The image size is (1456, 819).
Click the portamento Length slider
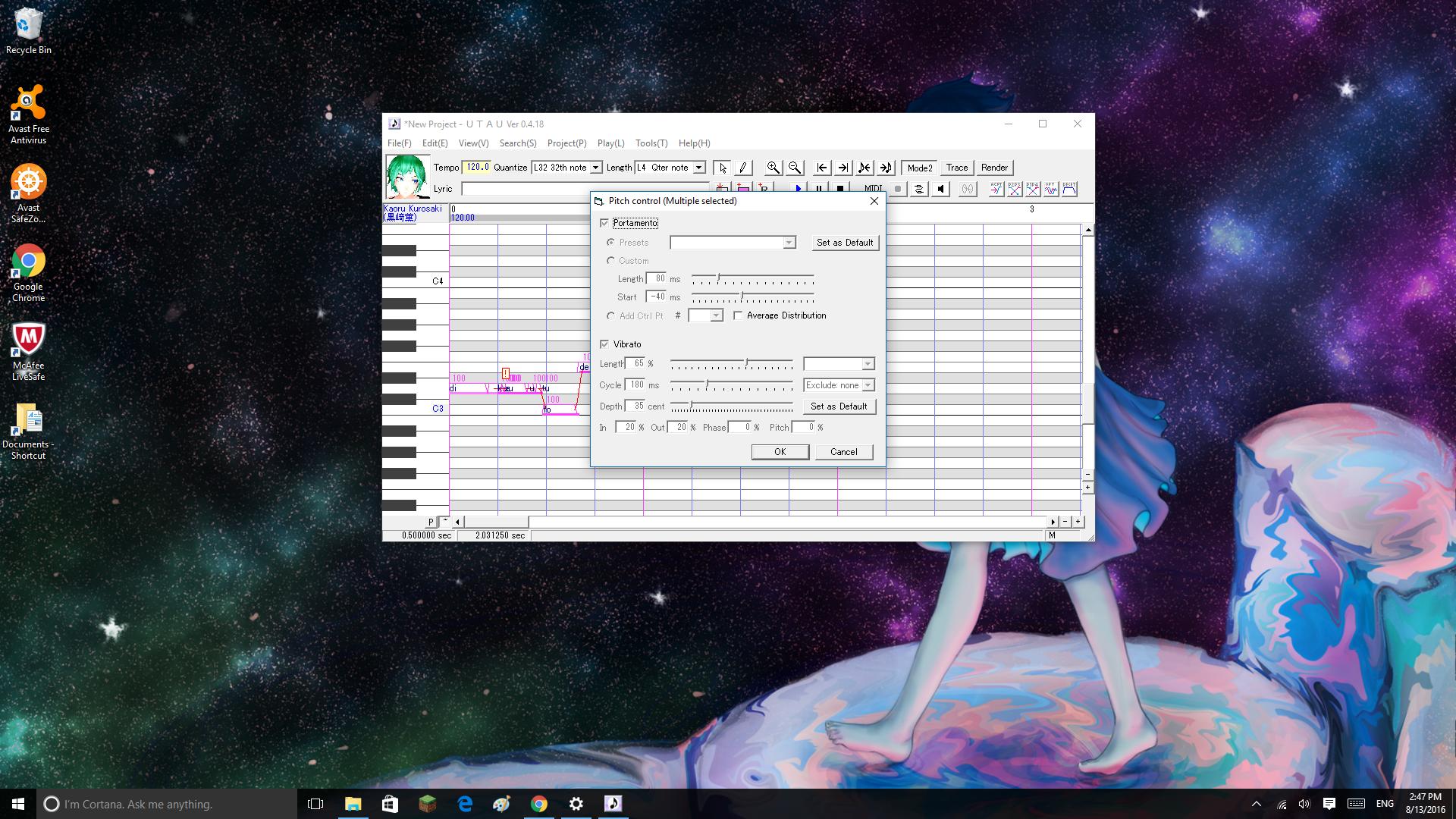752,279
